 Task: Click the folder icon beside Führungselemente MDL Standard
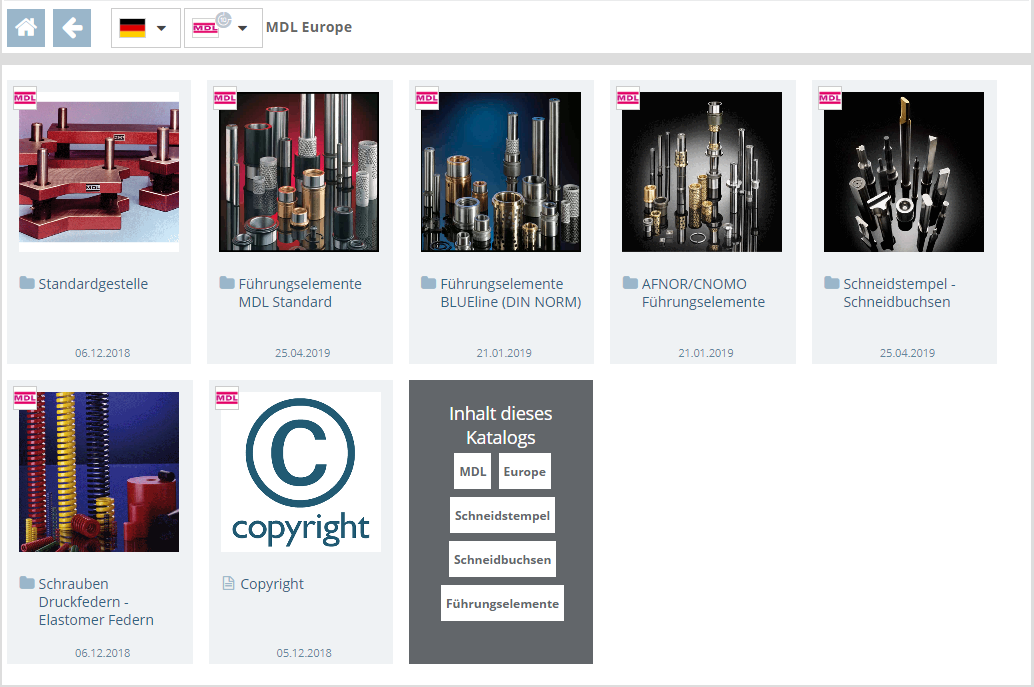coord(227,284)
